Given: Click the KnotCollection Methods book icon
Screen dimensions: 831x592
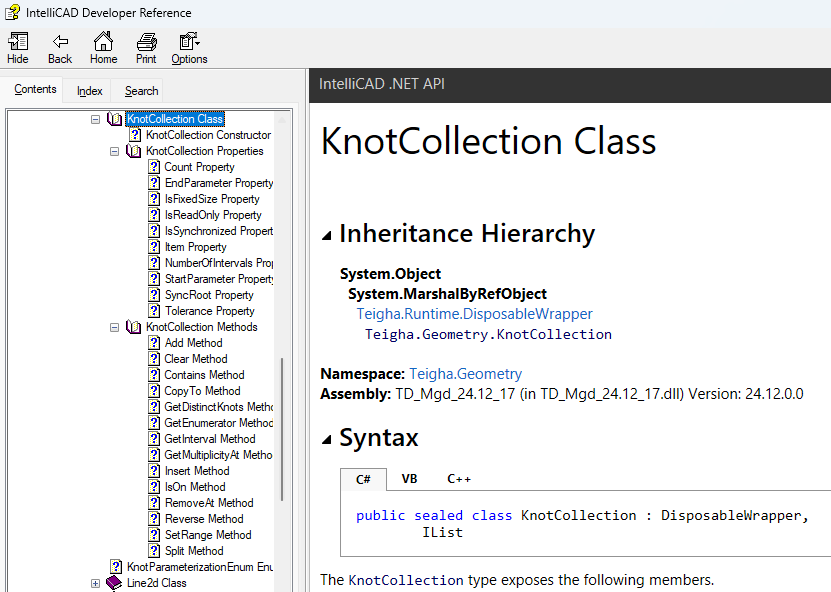Looking at the screenshot, I should point(133,327).
